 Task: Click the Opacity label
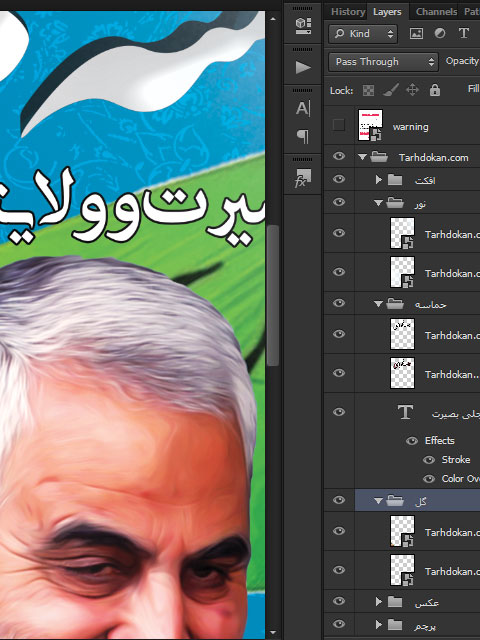click(462, 61)
